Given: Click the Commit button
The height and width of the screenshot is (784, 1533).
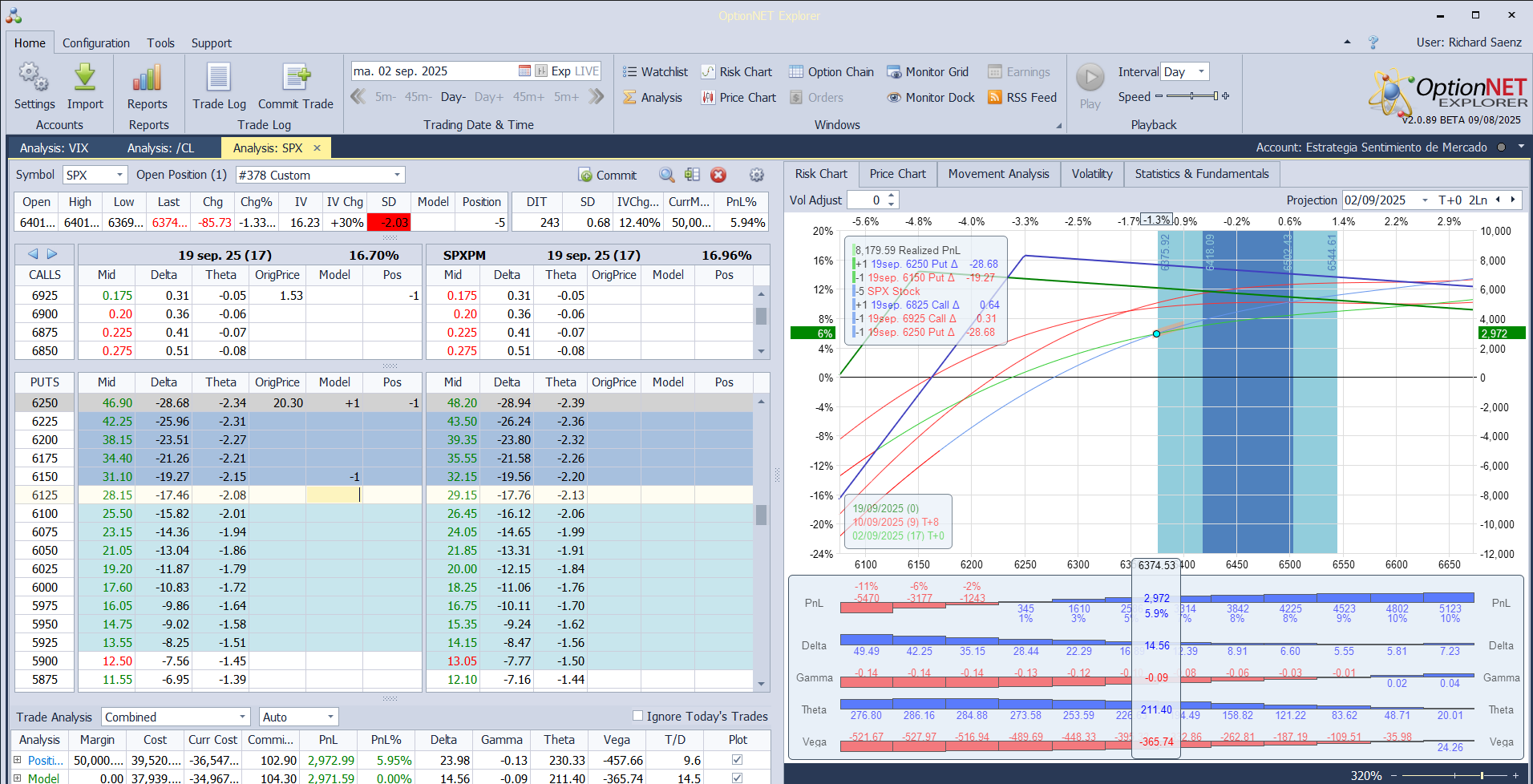Looking at the screenshot, I should (607, 175).
